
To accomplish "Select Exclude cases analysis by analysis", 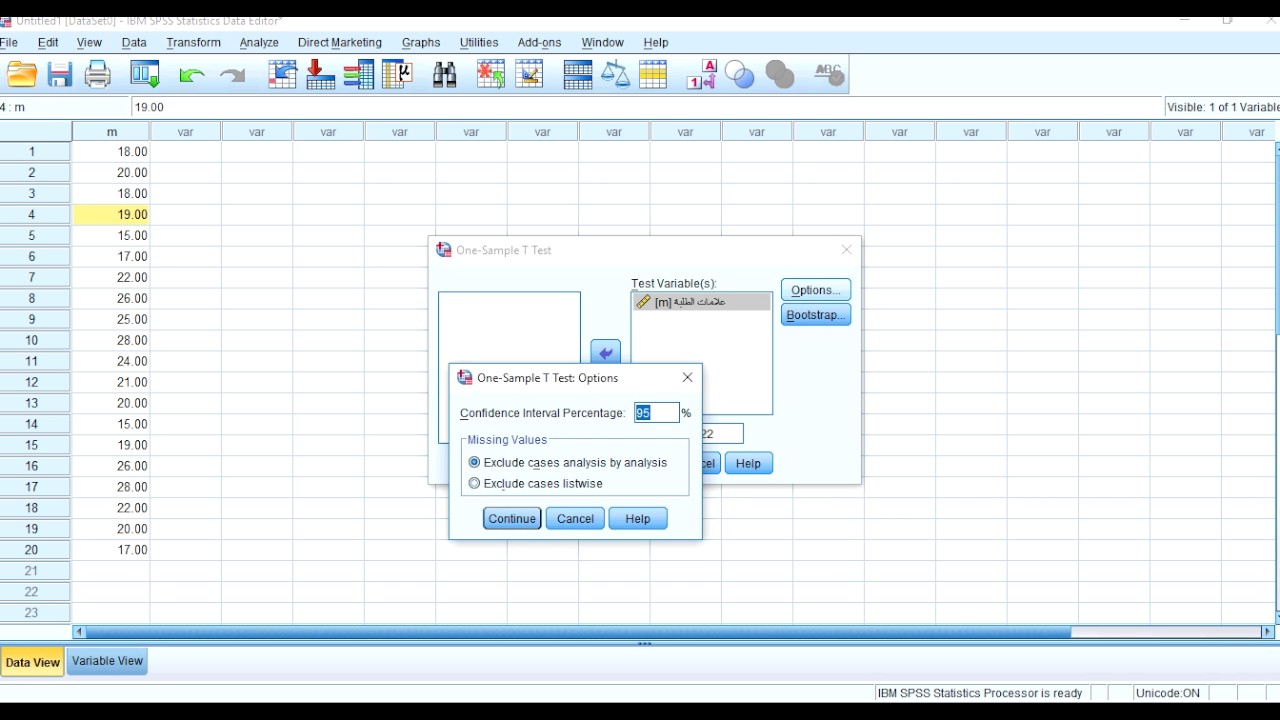I will pos(567,462).
